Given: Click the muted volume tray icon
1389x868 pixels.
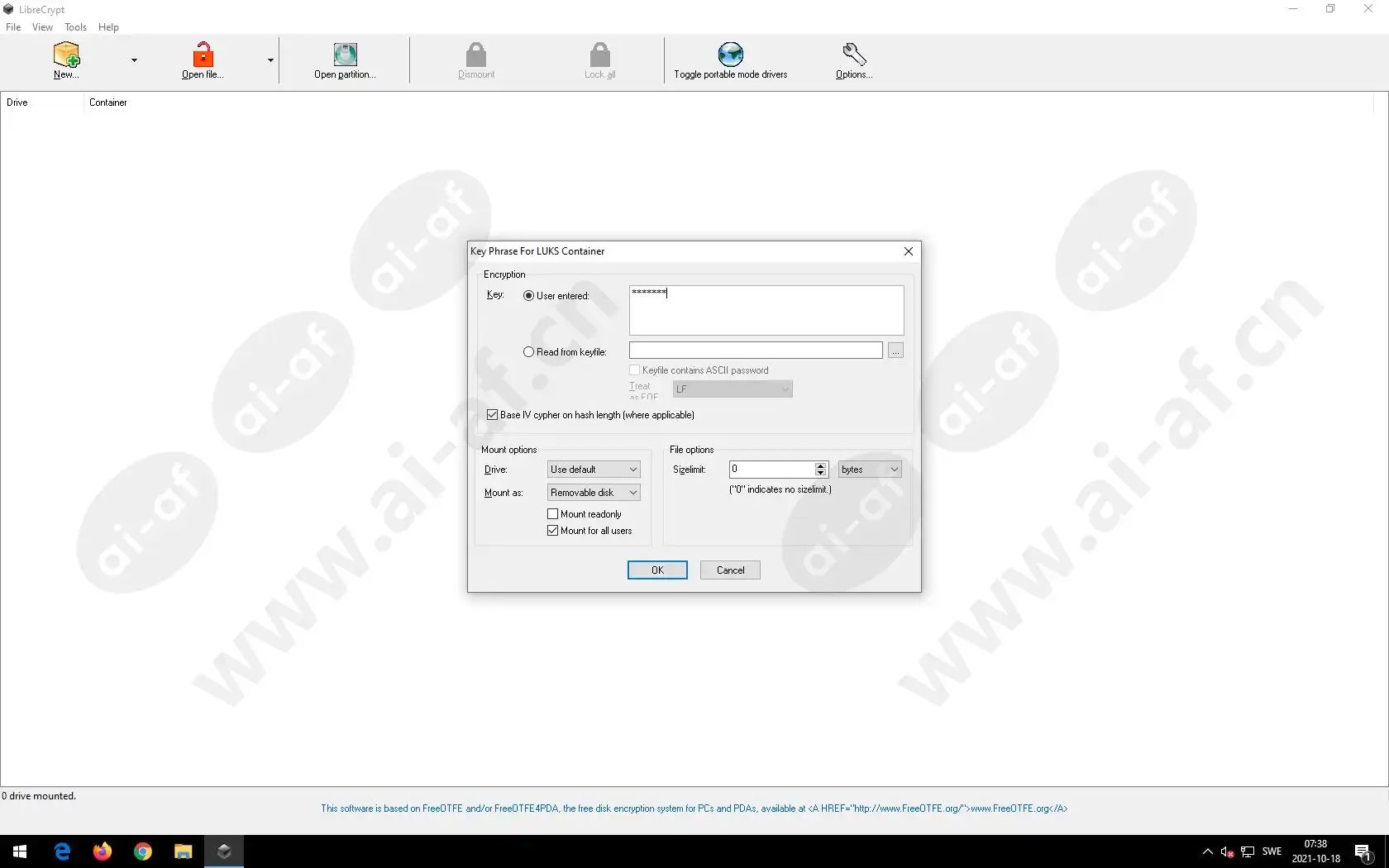Looking at the screenshot, I should (x=1228, y=851).
